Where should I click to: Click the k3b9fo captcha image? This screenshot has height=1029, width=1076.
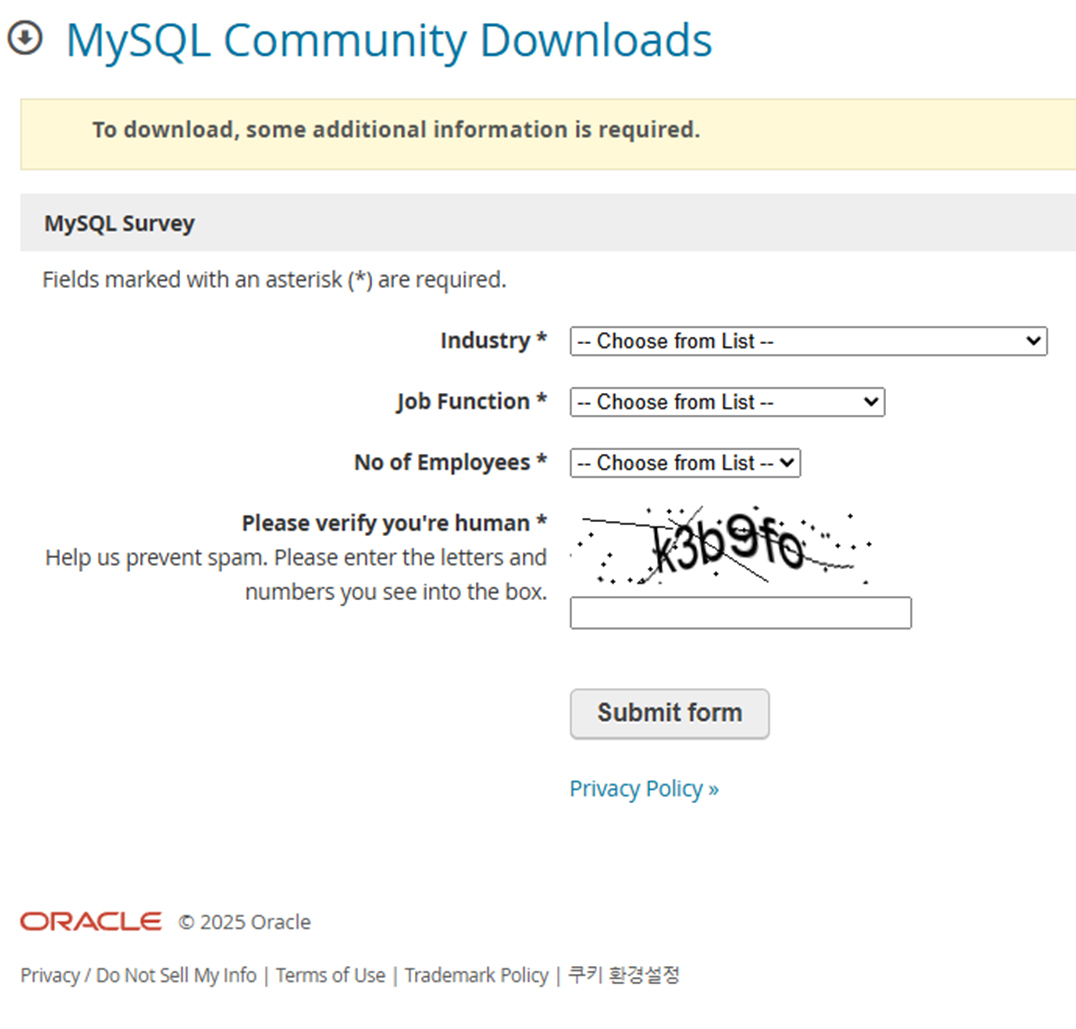point(721,545)
